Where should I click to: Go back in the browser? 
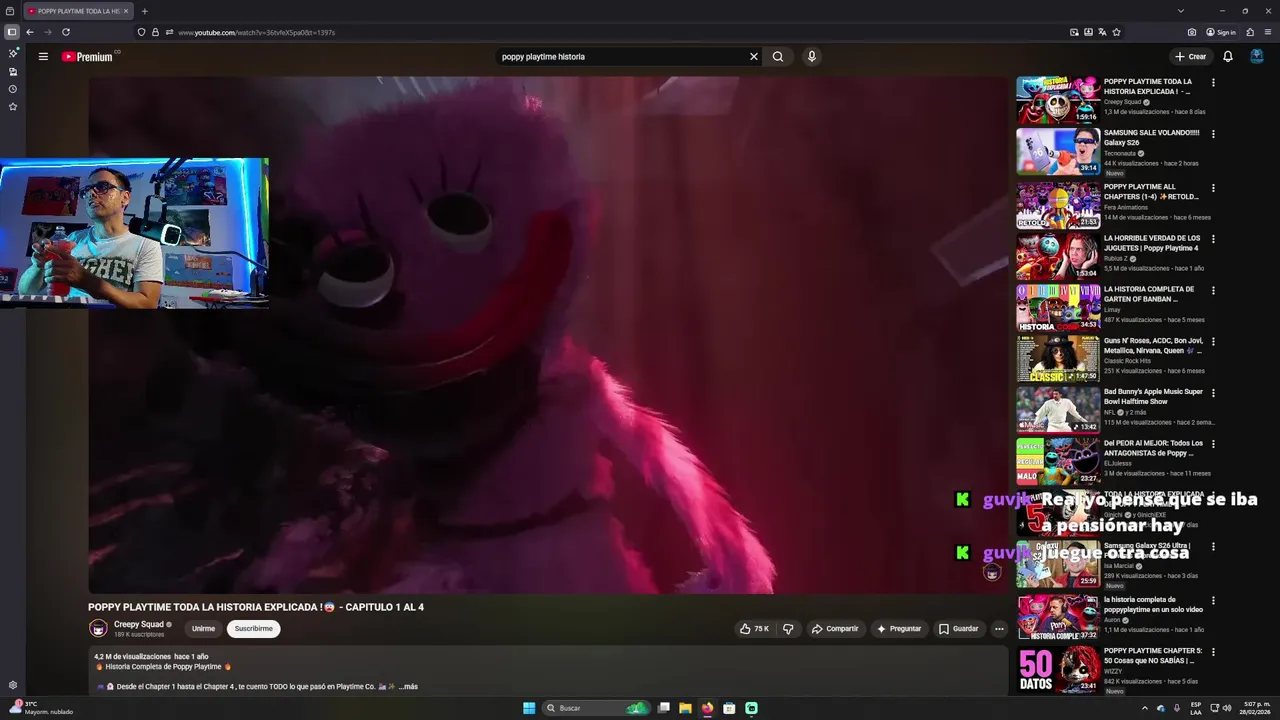(x=30, y=32)
